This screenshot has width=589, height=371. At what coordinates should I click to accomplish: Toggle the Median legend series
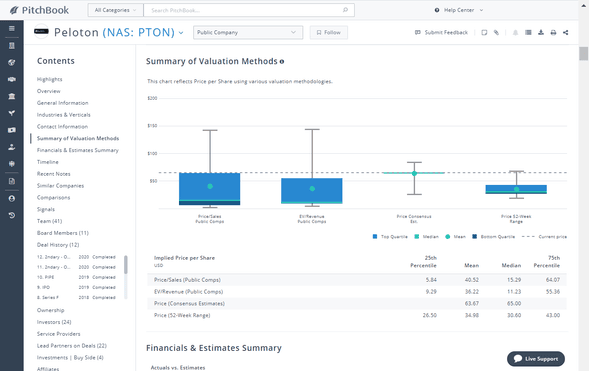click(426, 237)
